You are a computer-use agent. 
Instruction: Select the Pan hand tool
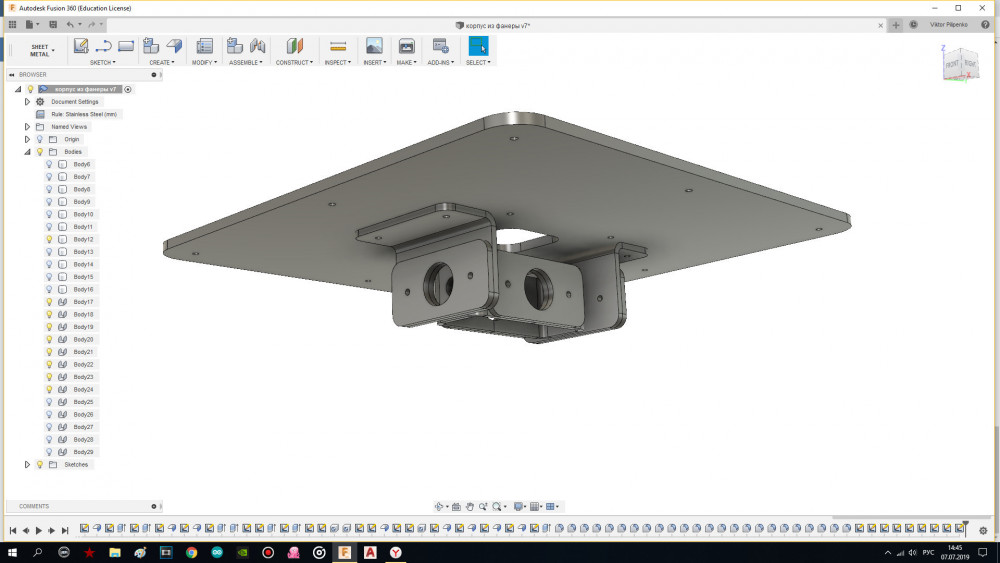point(469,506)
